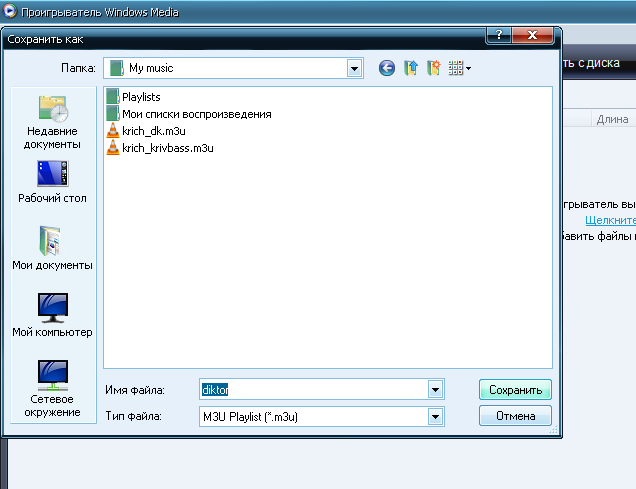This screenshot has width=636, height=489.
Task: Open My Documents (Мои документы)
Action: click(x=52, y=248)
